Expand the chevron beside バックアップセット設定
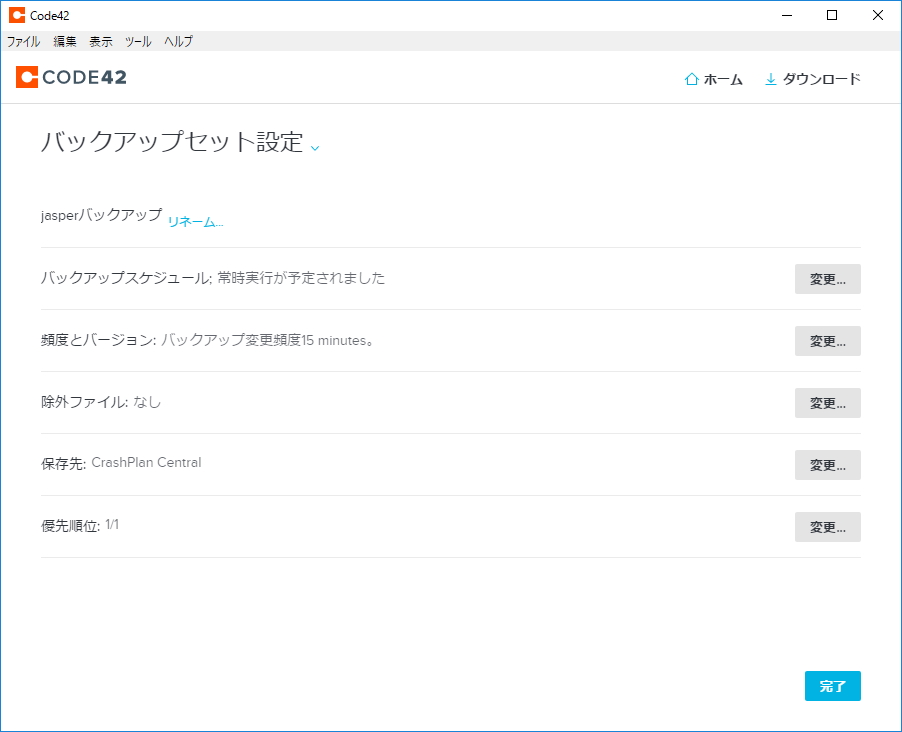This screenshot has height=732, width=902. coord(315,147)
